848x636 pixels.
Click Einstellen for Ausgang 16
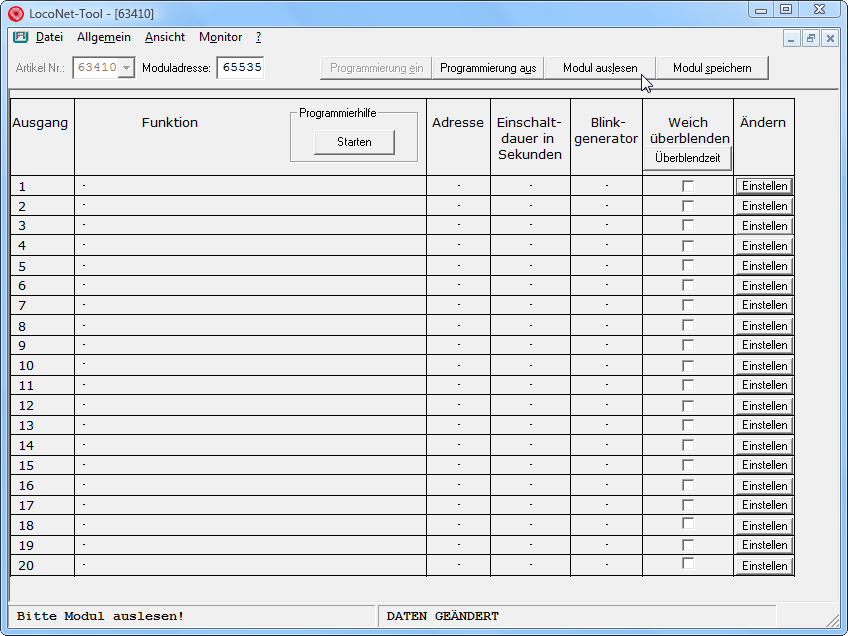click(x=764, y=486)
